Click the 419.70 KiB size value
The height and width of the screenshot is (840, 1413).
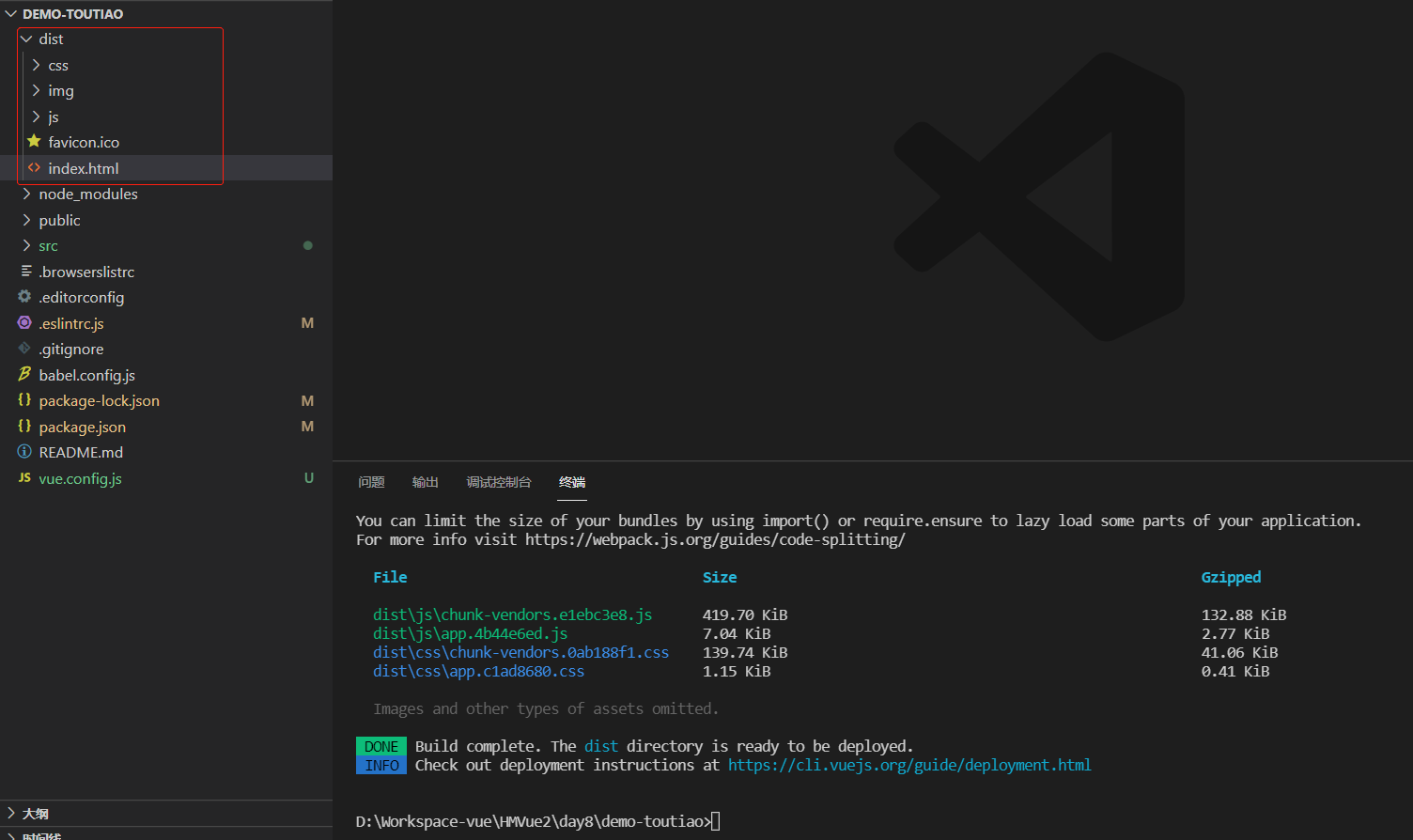[745, 614]
